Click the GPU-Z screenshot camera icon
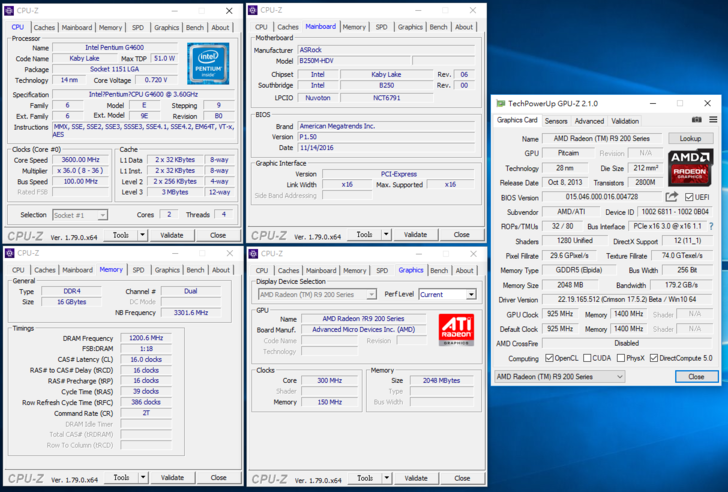Screen dimensions: 728x492 pyautogui.click(x=696, y=121)
